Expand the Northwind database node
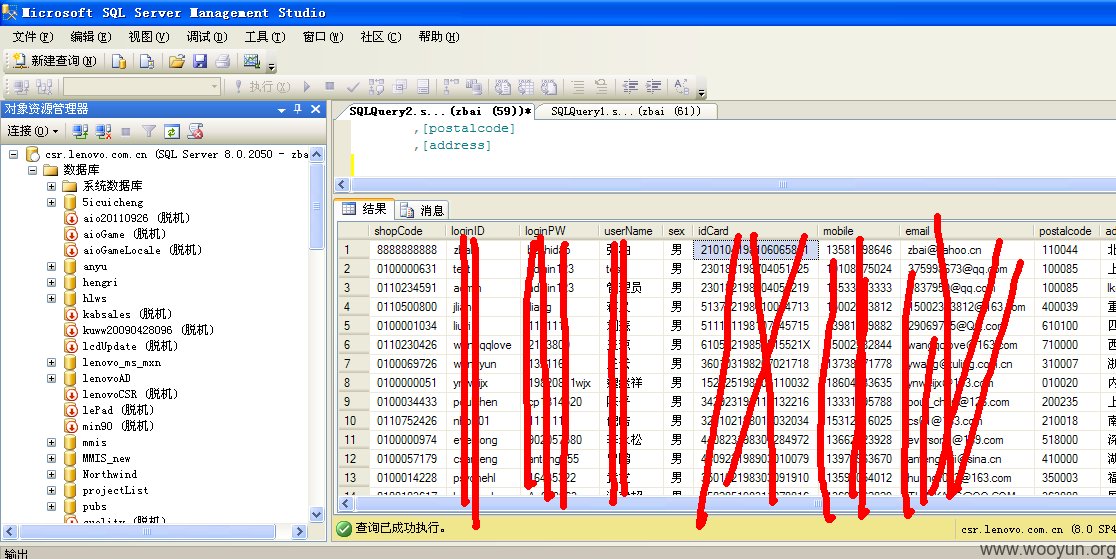1116x559 pixels. [51, 474]
